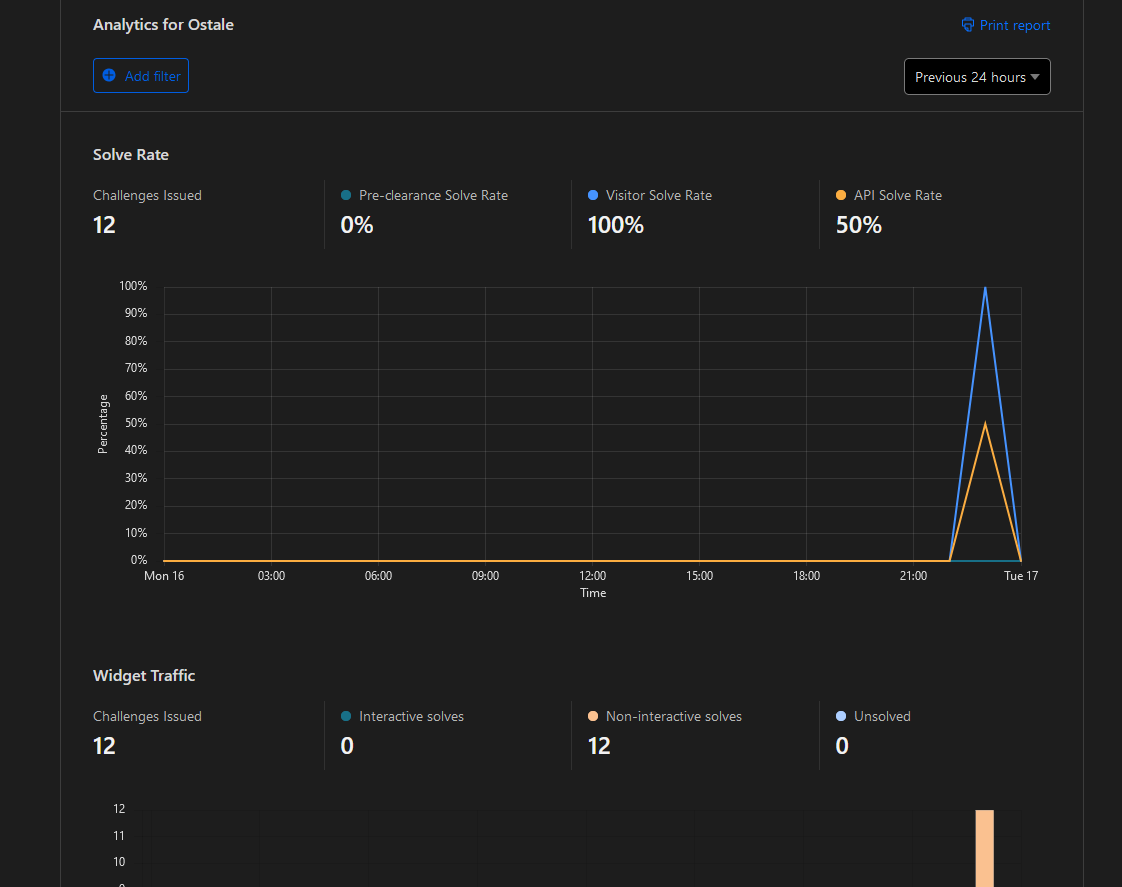The width and height of the screenshot is (1122, 887).
Task: Click the orange API Solve Rate peak
Action: click(x=985, y=424)
